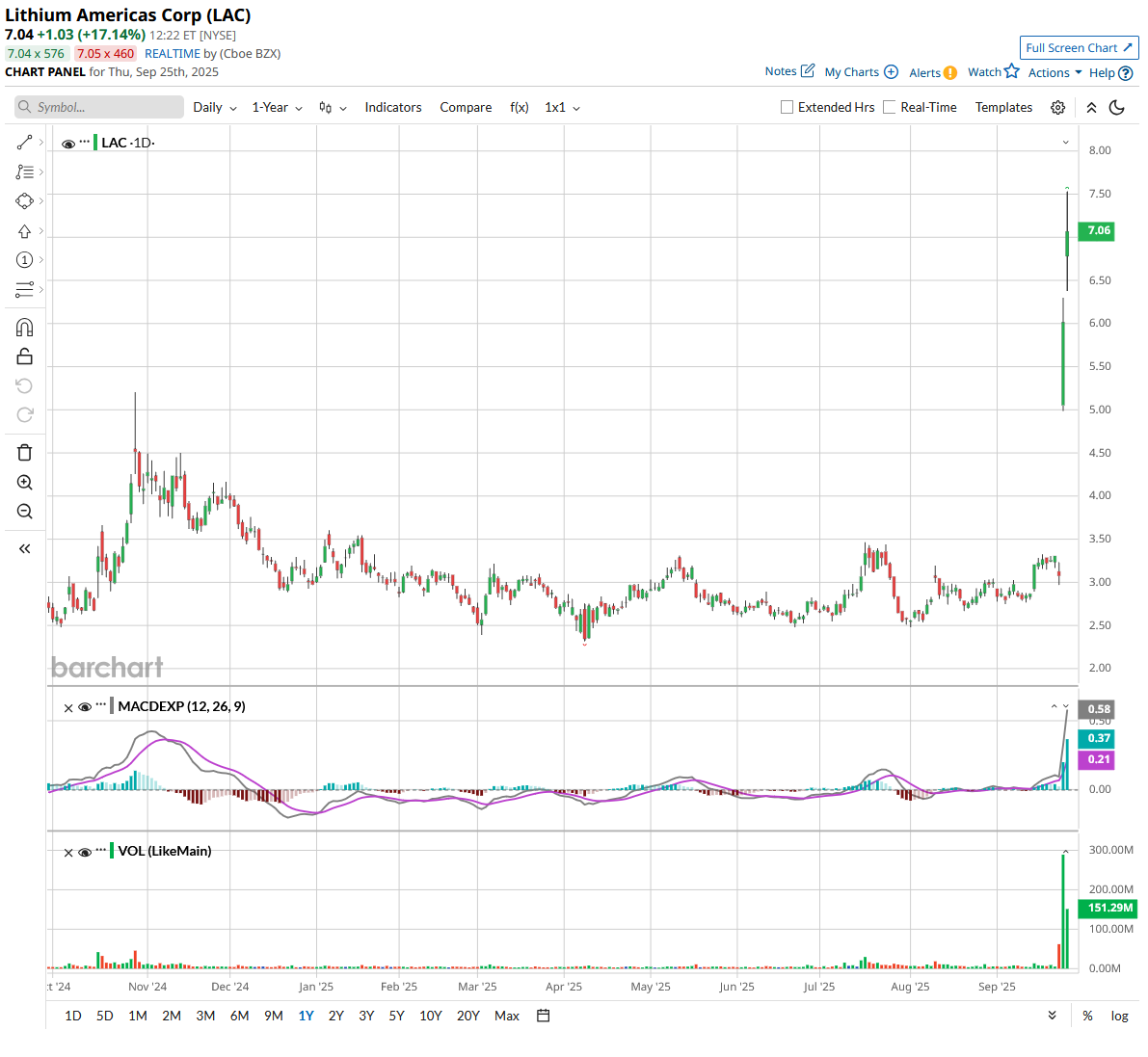Change the LAC series color swatch
This screenshot has width=1148, height=1057.
tap(96, 142)
